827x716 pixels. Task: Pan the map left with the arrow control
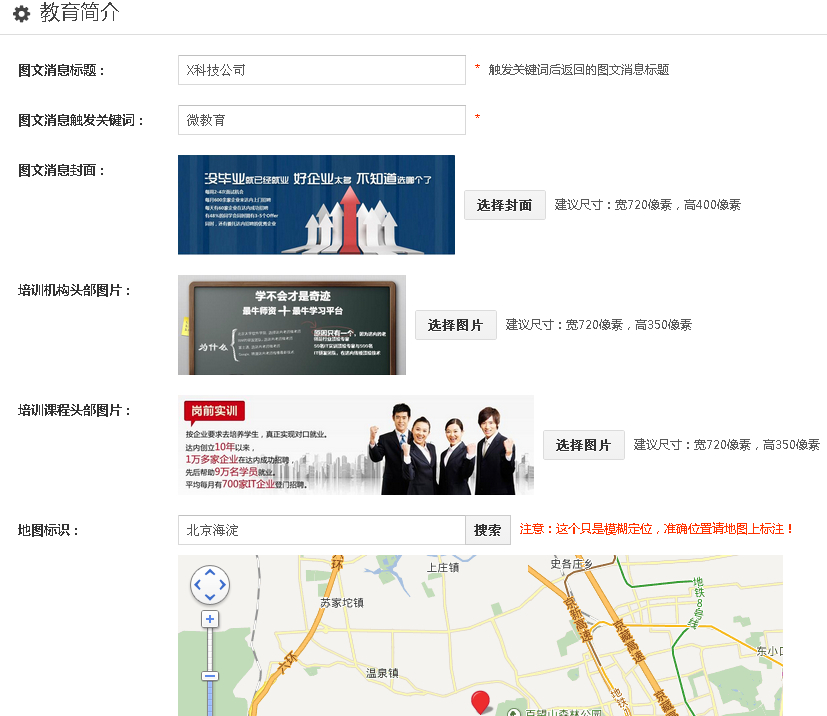(x=198, y=585)
